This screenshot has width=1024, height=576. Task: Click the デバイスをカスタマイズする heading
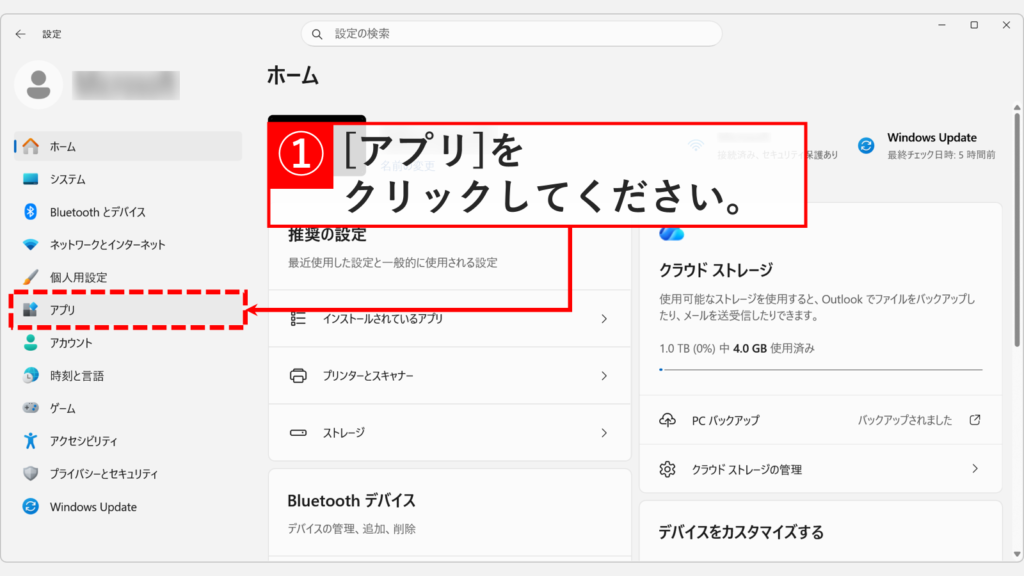741,532
